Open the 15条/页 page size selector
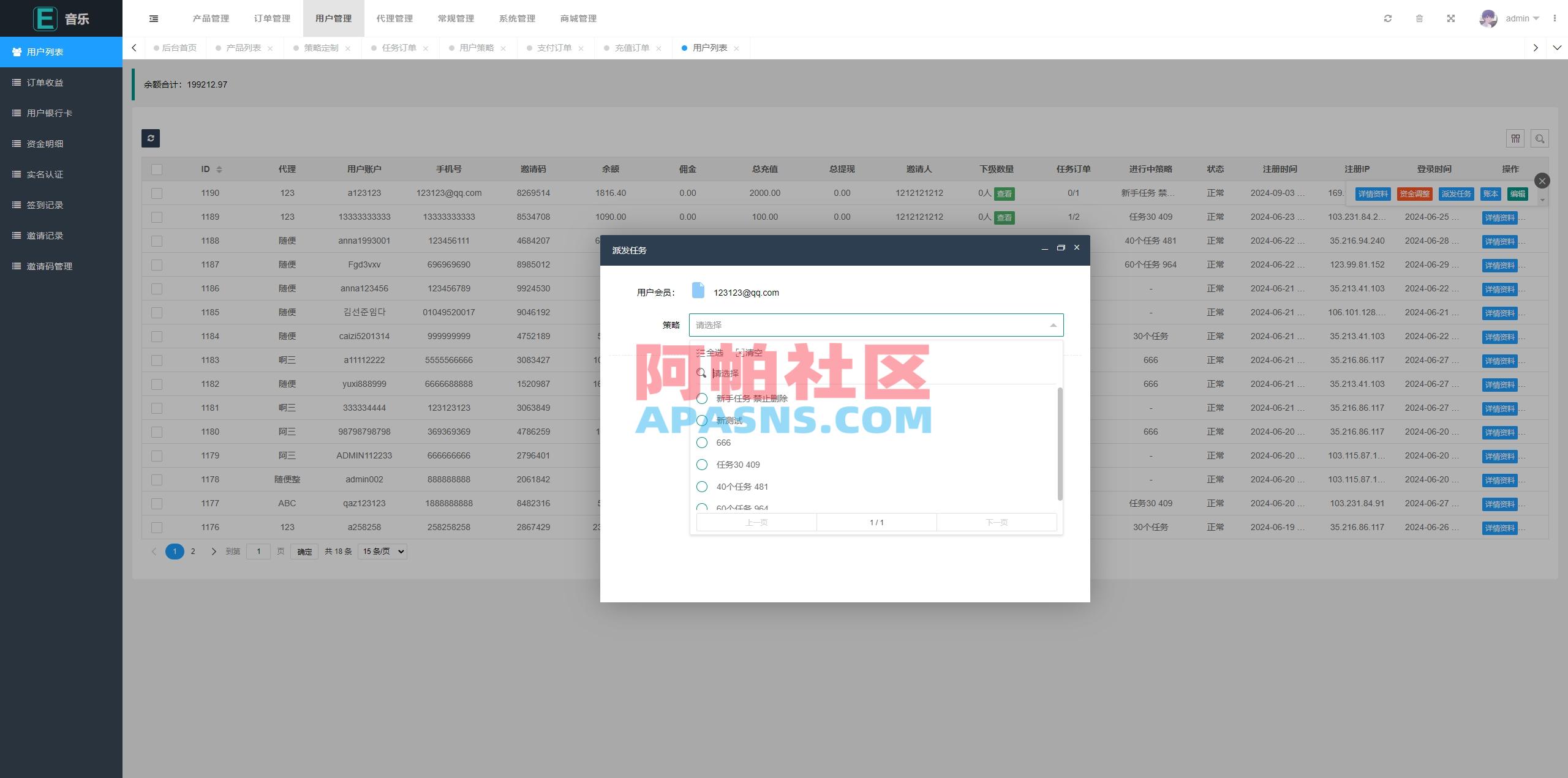 tap(382, 551)
